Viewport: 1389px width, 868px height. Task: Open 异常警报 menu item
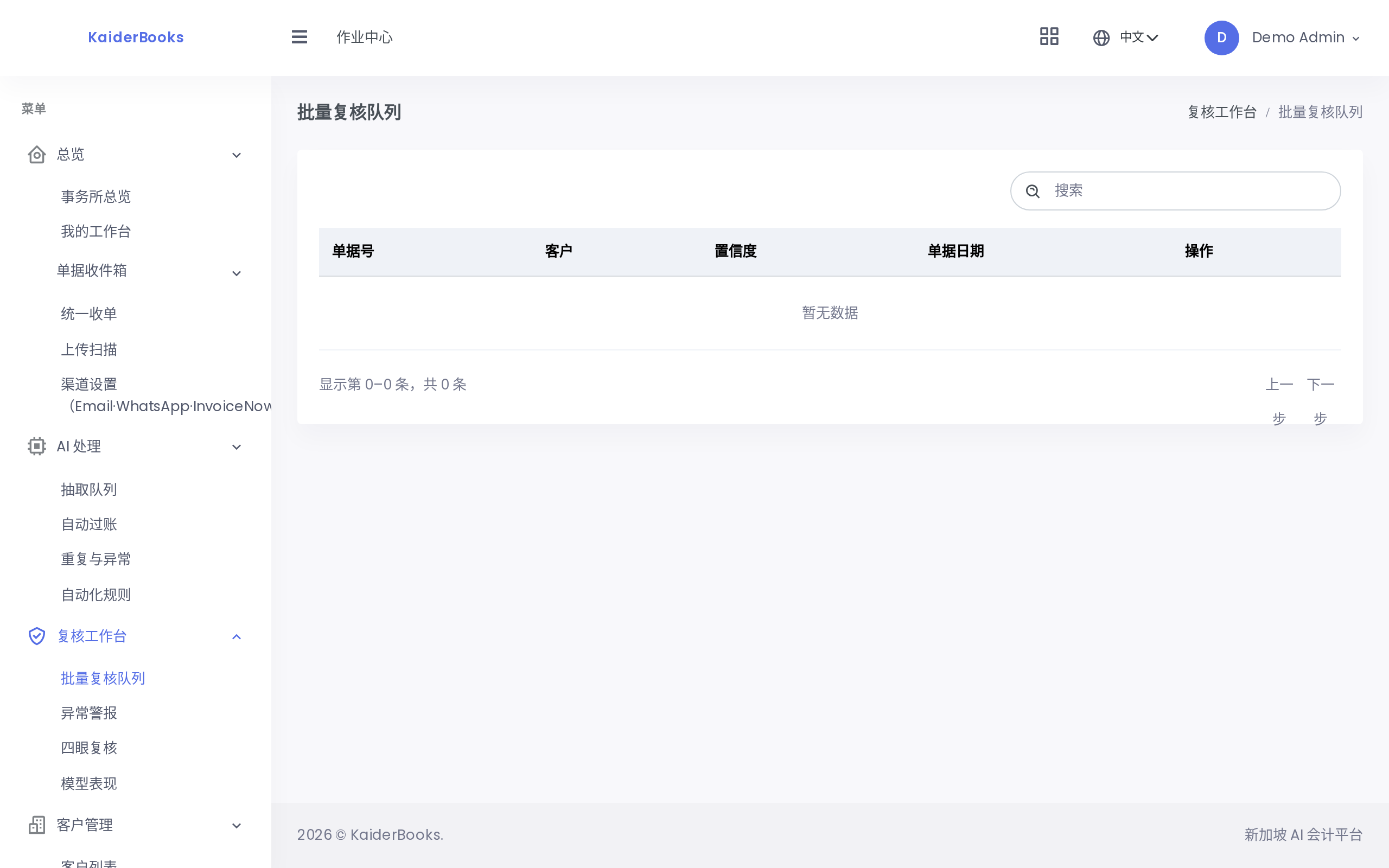tap(89, 713)
